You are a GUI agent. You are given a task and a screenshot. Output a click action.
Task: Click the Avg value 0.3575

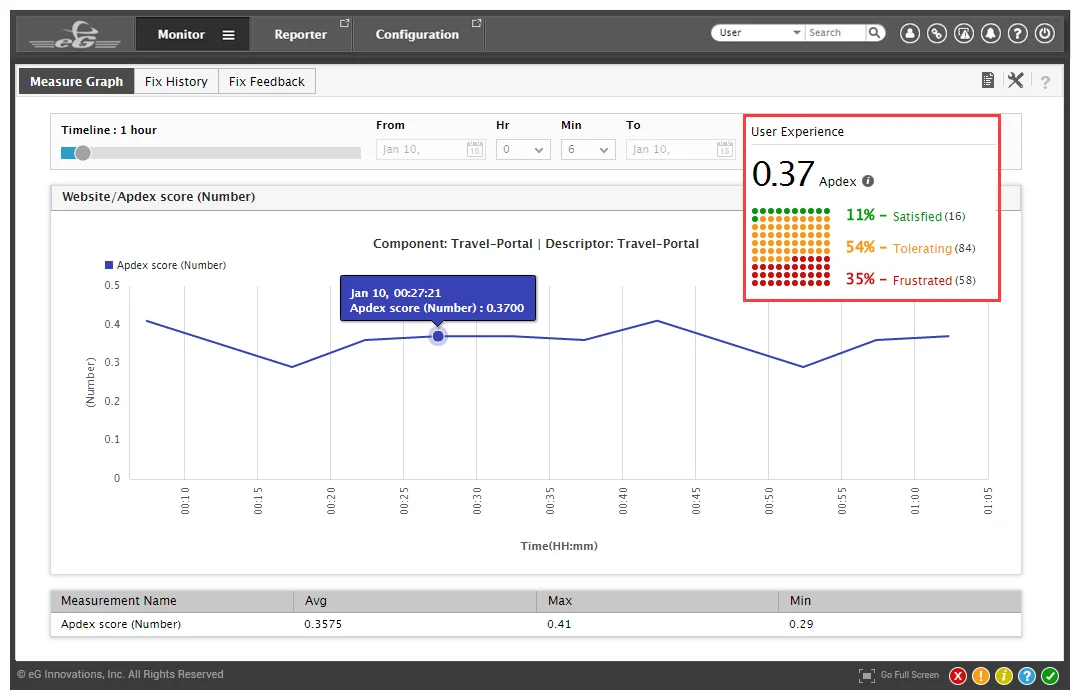[x=323, y=624]
